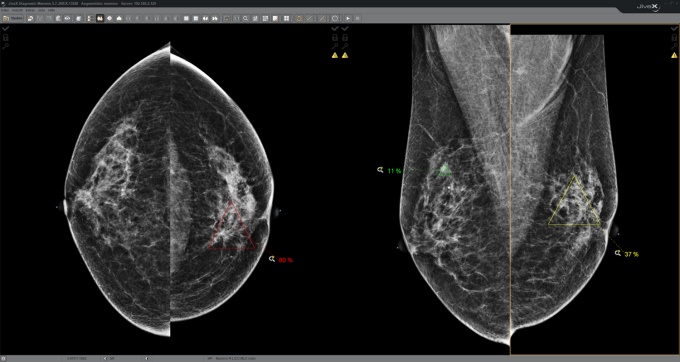The height and width of the screenshot is (362, 680).
Task: Select the magnifier zoom tool in toolbar
Action: pos(245,19)
